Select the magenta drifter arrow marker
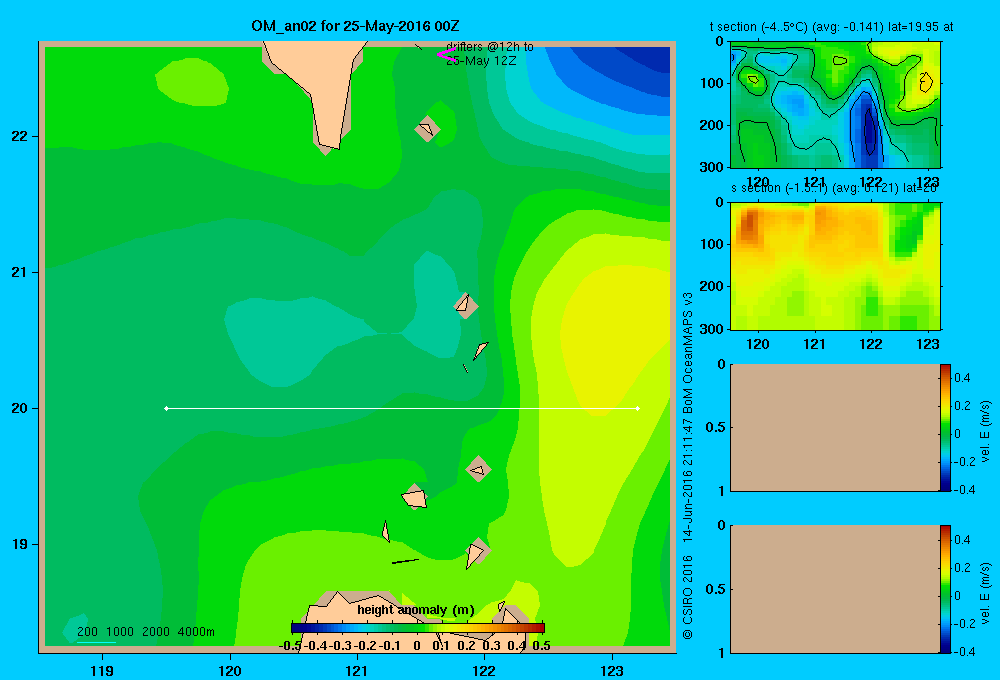 pyautogui.click(x=446, y=55)
